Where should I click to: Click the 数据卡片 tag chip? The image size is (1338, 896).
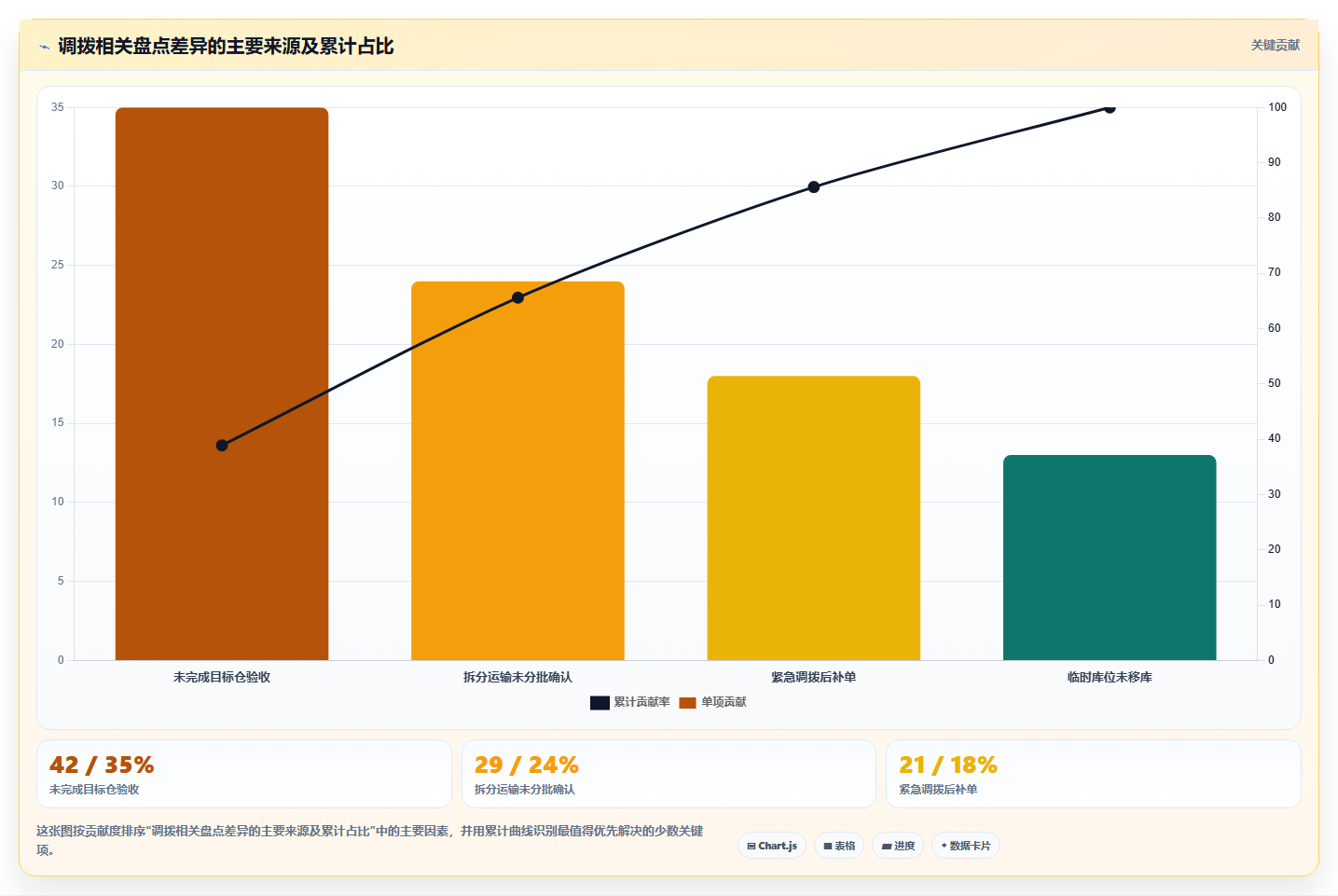(966, 846)
